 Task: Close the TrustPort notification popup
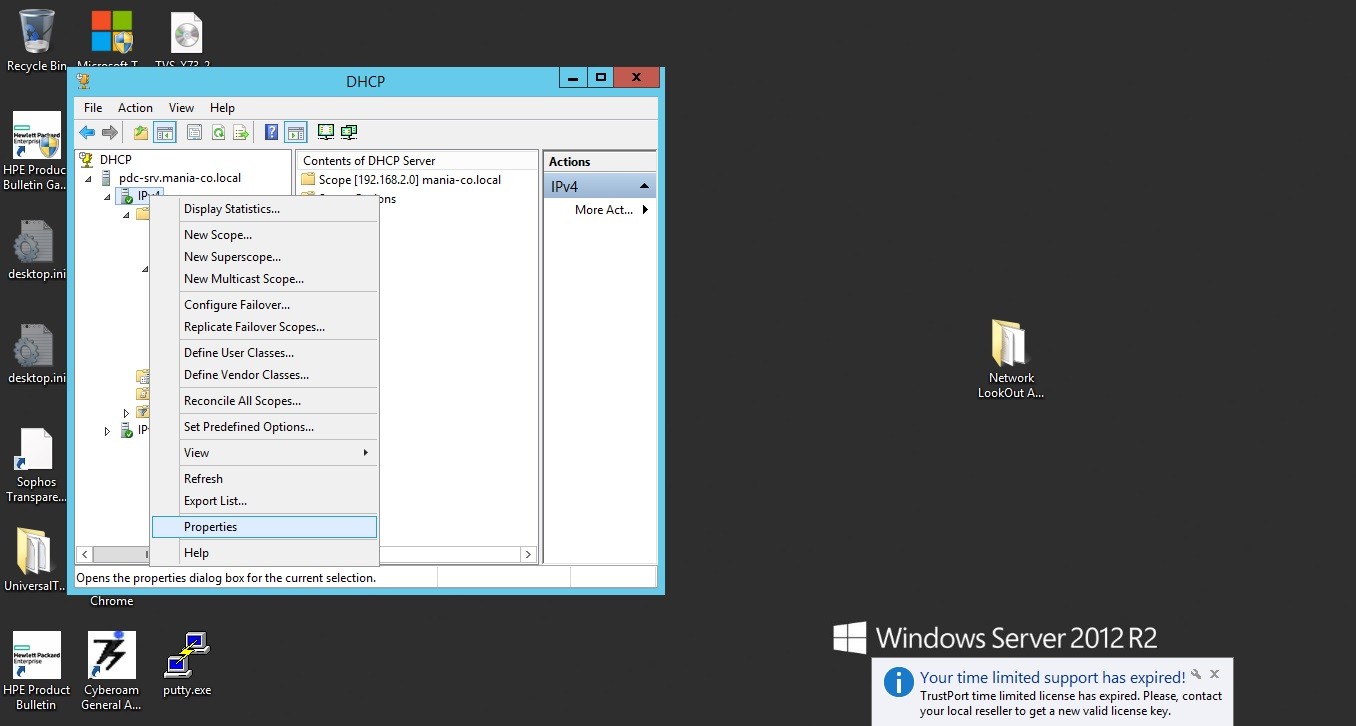[1214, 675]
